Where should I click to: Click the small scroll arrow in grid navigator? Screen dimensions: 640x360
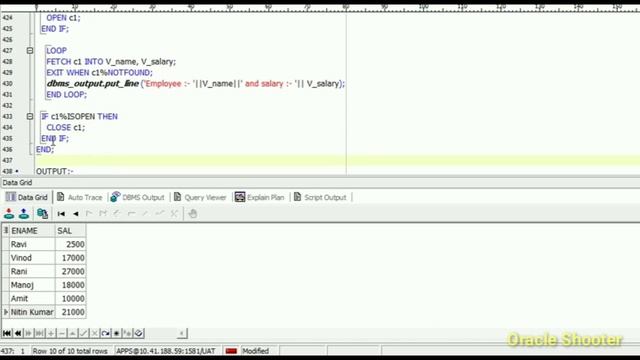[x=182, y=333]
